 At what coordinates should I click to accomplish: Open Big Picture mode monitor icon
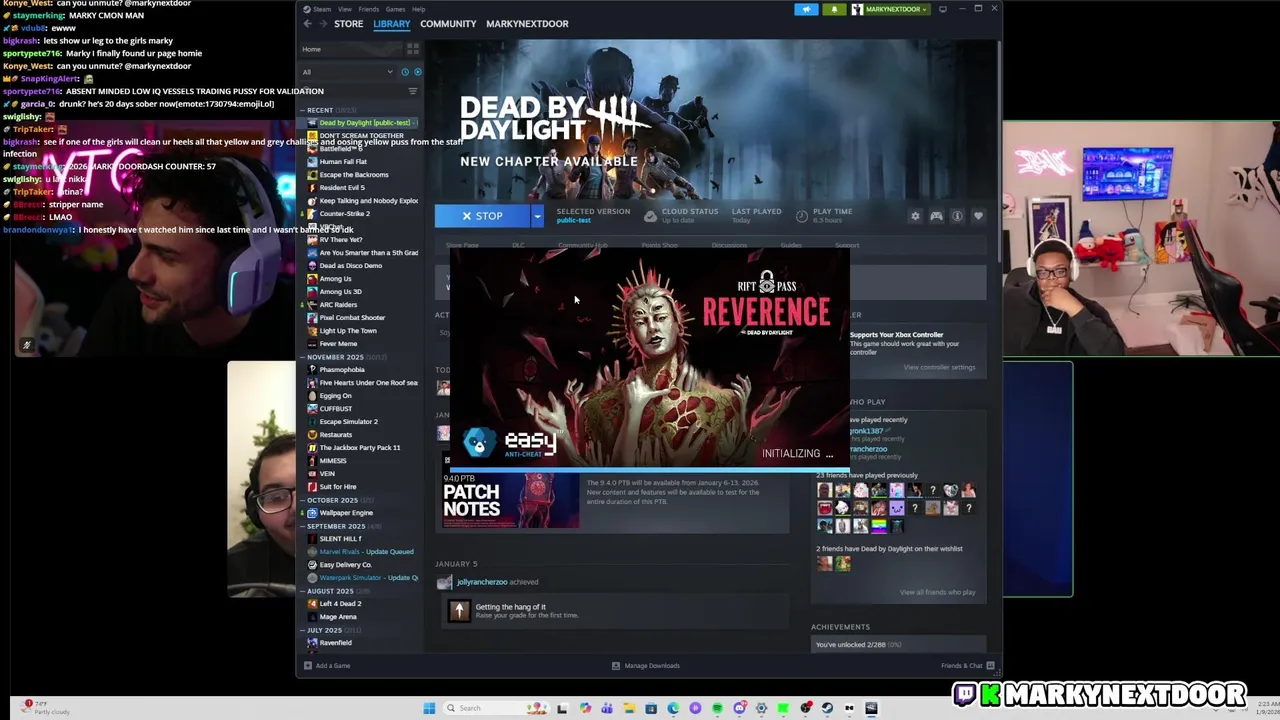tap(943, 9)
